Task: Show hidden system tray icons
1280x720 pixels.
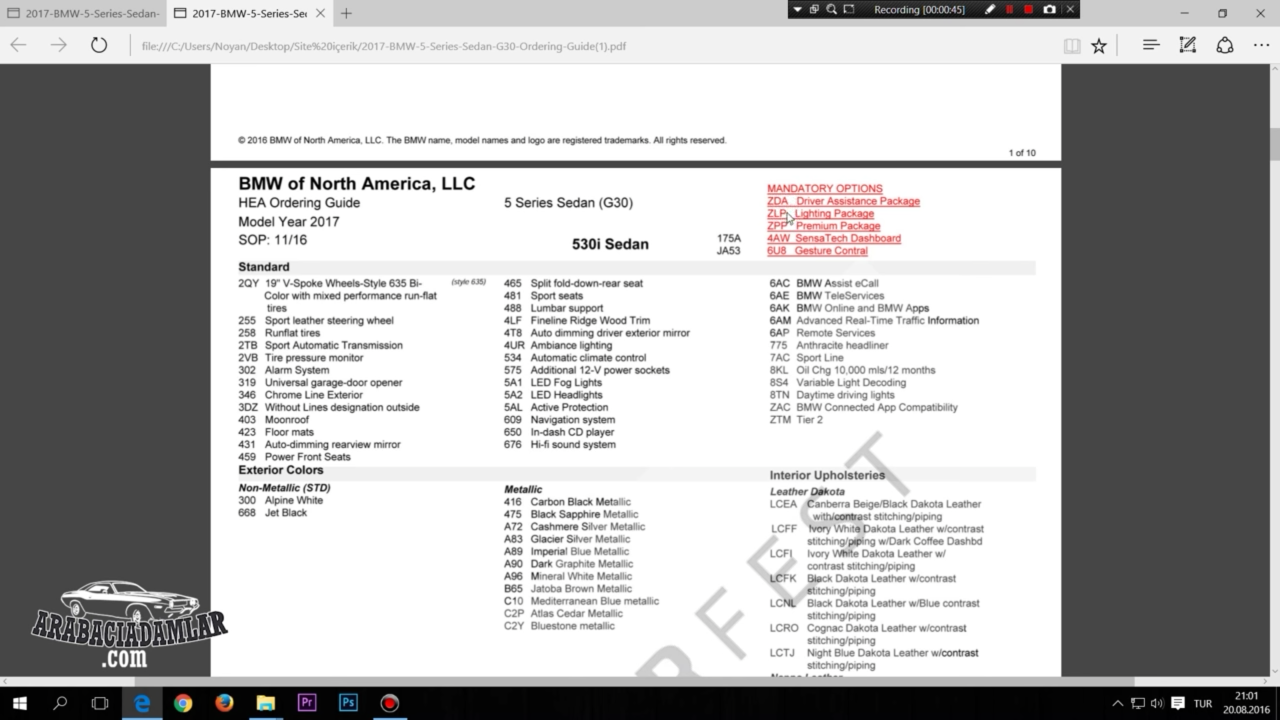Action: 1118,703
